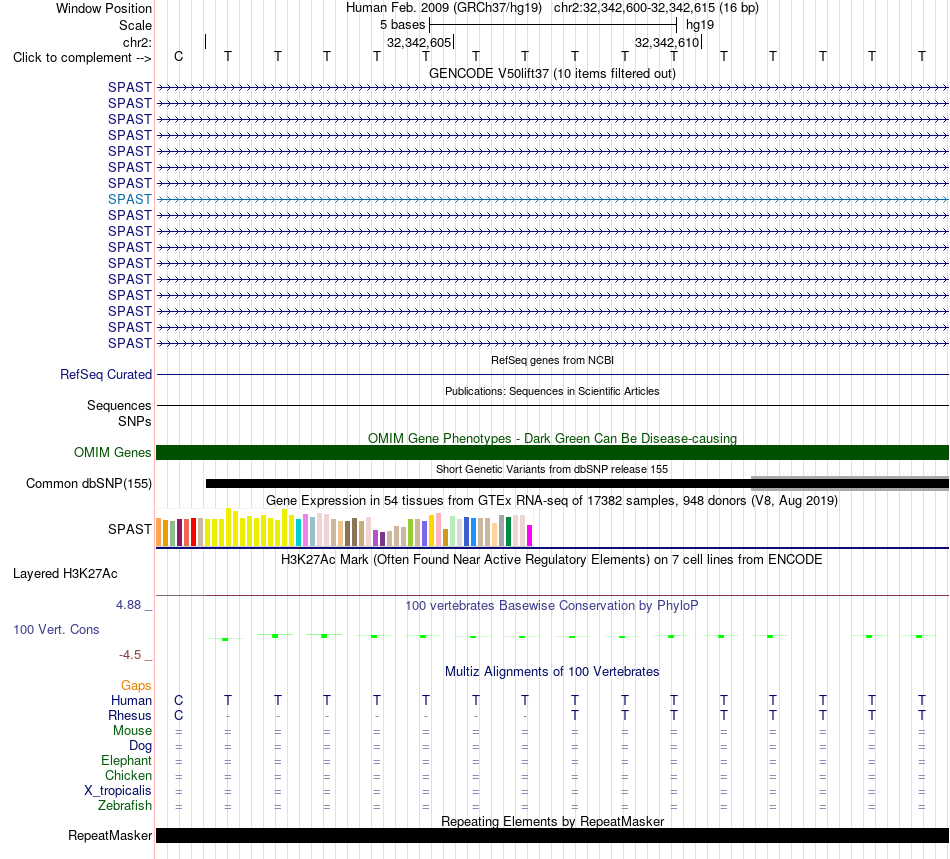Click the Mouse species label
Screen dimensions: 950x859
[132, 731]
